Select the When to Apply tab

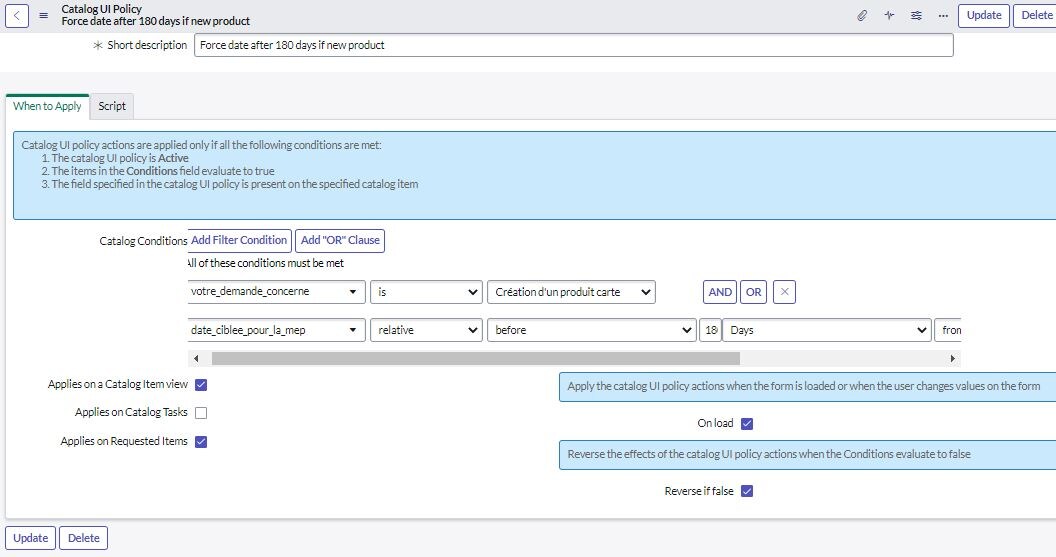[x=47, y=106]
